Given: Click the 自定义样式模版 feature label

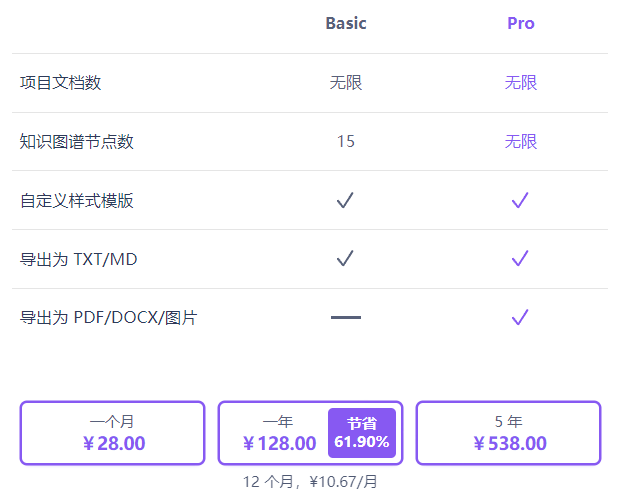Looking at the screenshot, I should (77, 201).
